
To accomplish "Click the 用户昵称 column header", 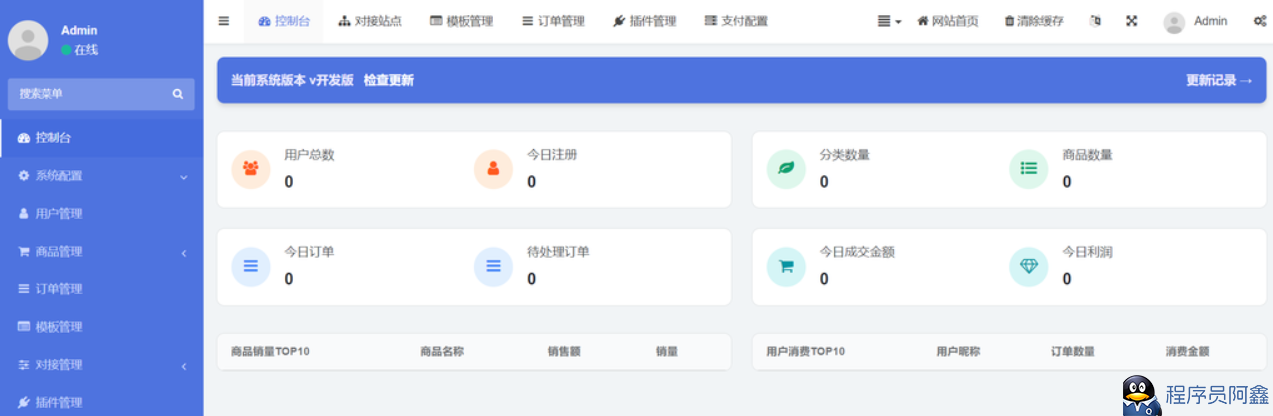I will (958, 352).
